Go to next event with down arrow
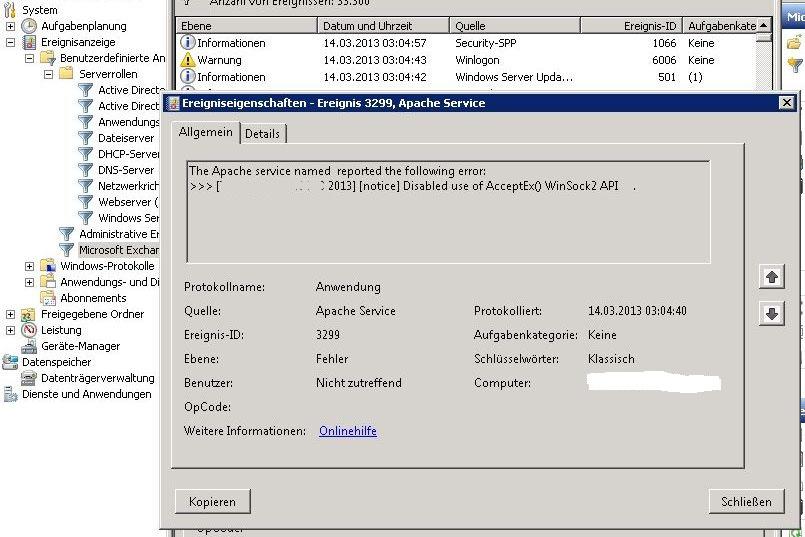This screenshot has height=537, width=805. (772, 314)
